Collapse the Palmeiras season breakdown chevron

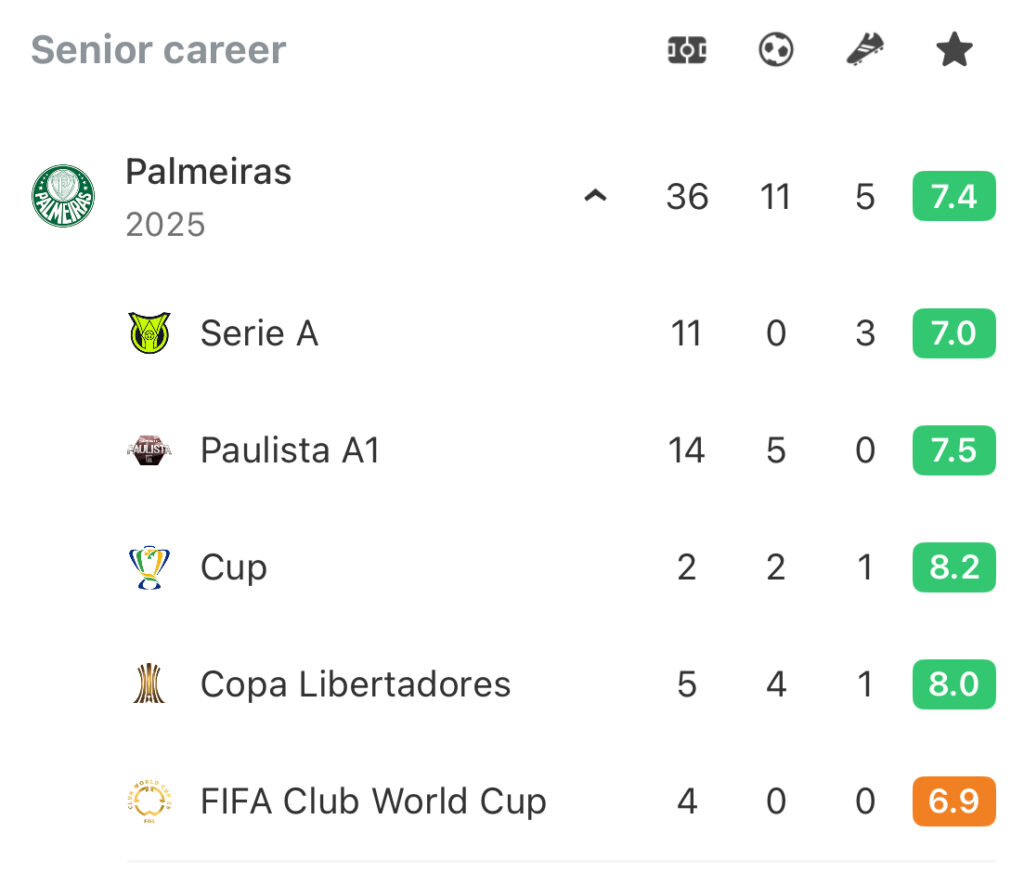coord(595,196)
